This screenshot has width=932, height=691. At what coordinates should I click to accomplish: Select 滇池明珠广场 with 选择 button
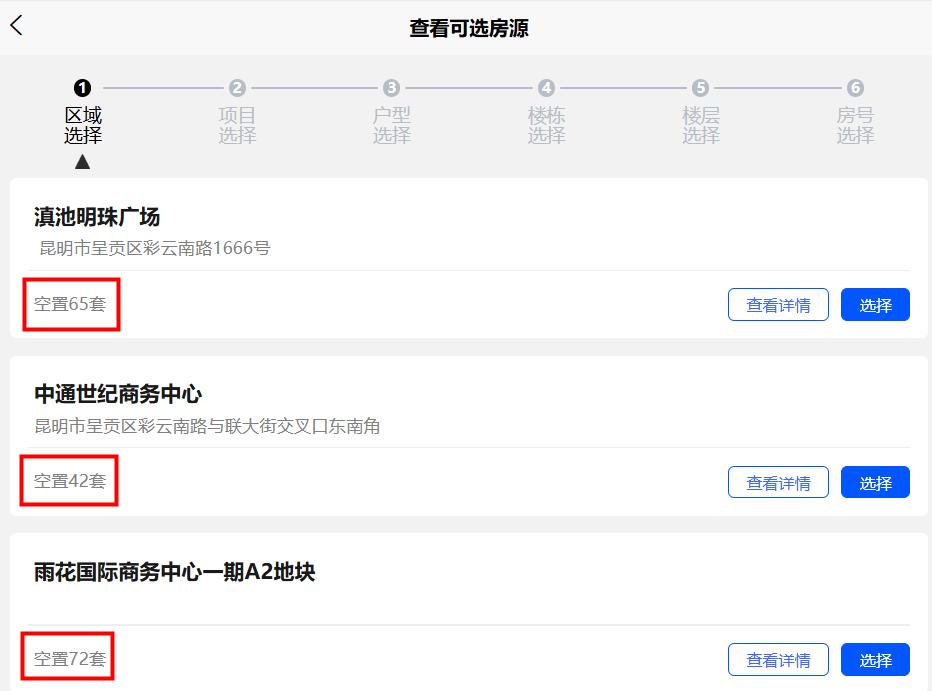(x=875, y=305)
